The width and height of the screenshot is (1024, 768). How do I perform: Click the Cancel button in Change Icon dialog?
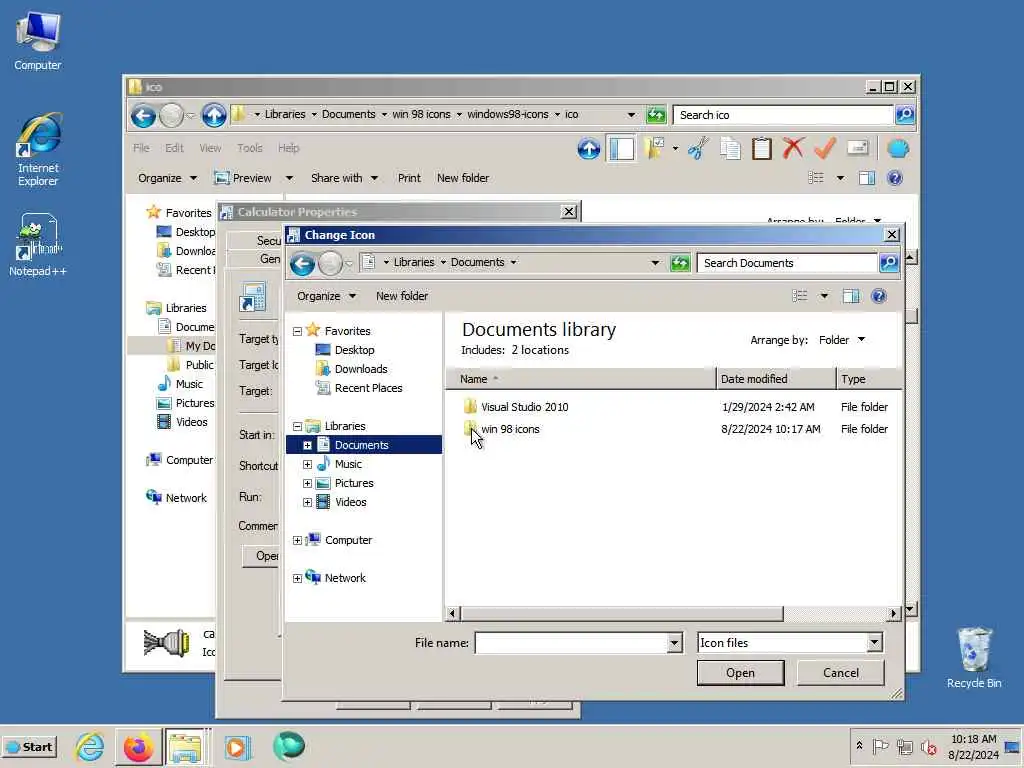point(840,673)
